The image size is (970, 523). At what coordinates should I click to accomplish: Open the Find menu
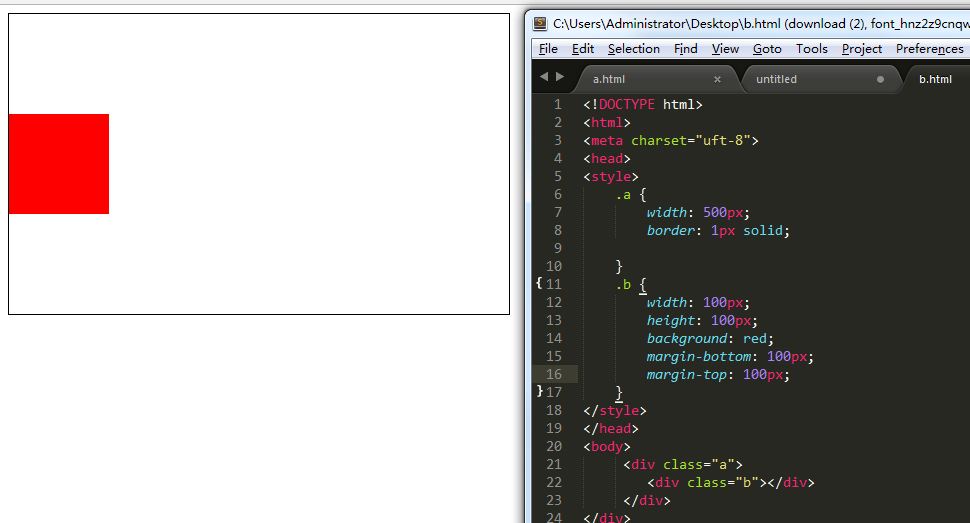(x=685, y=49)
